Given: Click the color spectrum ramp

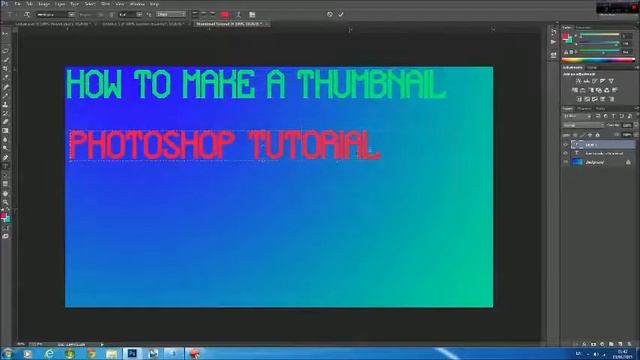Looking at the screenshot, I should pos(598,60).
